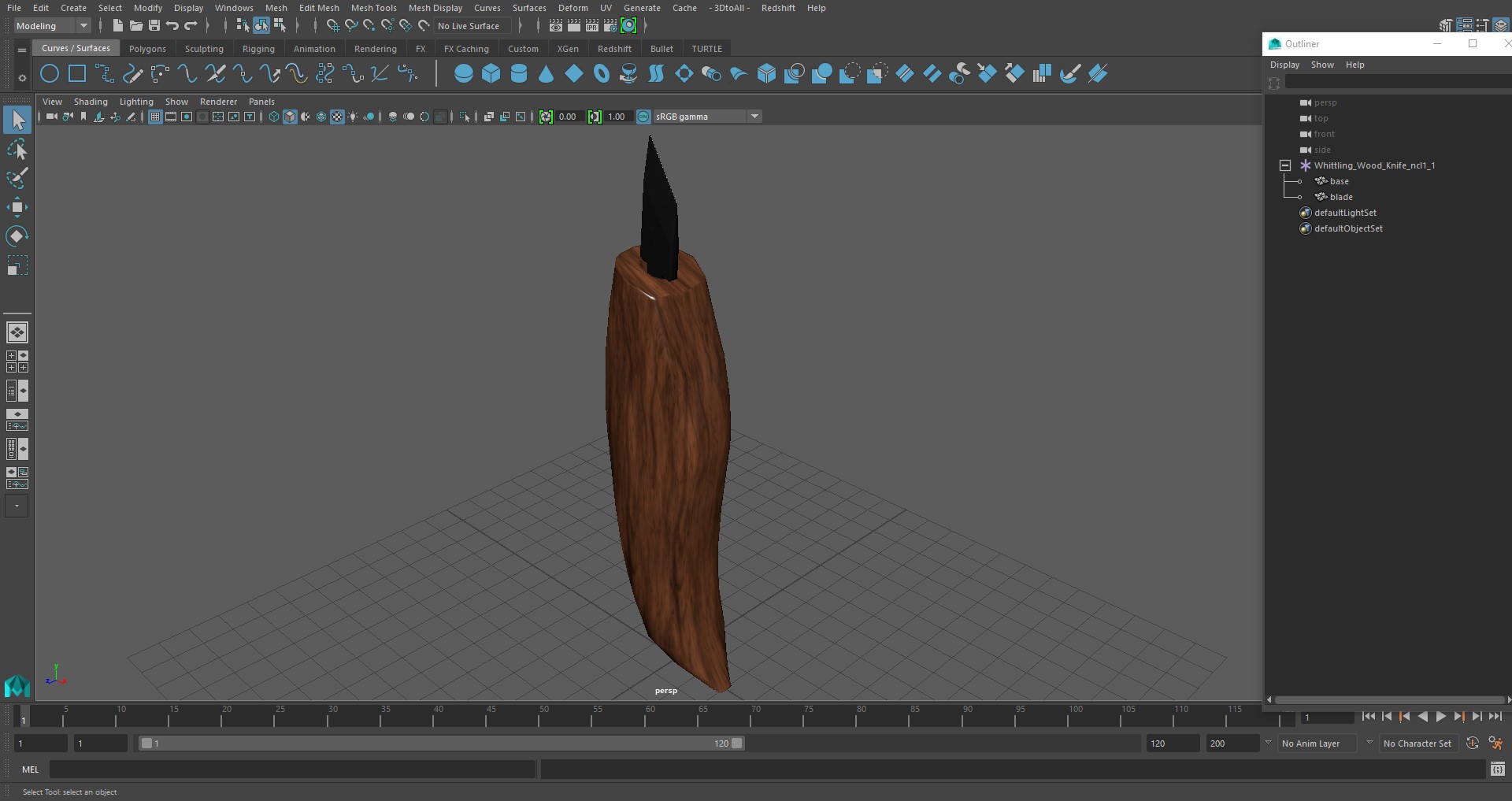The width and height of the screenshot is (1512, 801).
Task: Click the MEL command language button
Action: (x=30, y=769)
